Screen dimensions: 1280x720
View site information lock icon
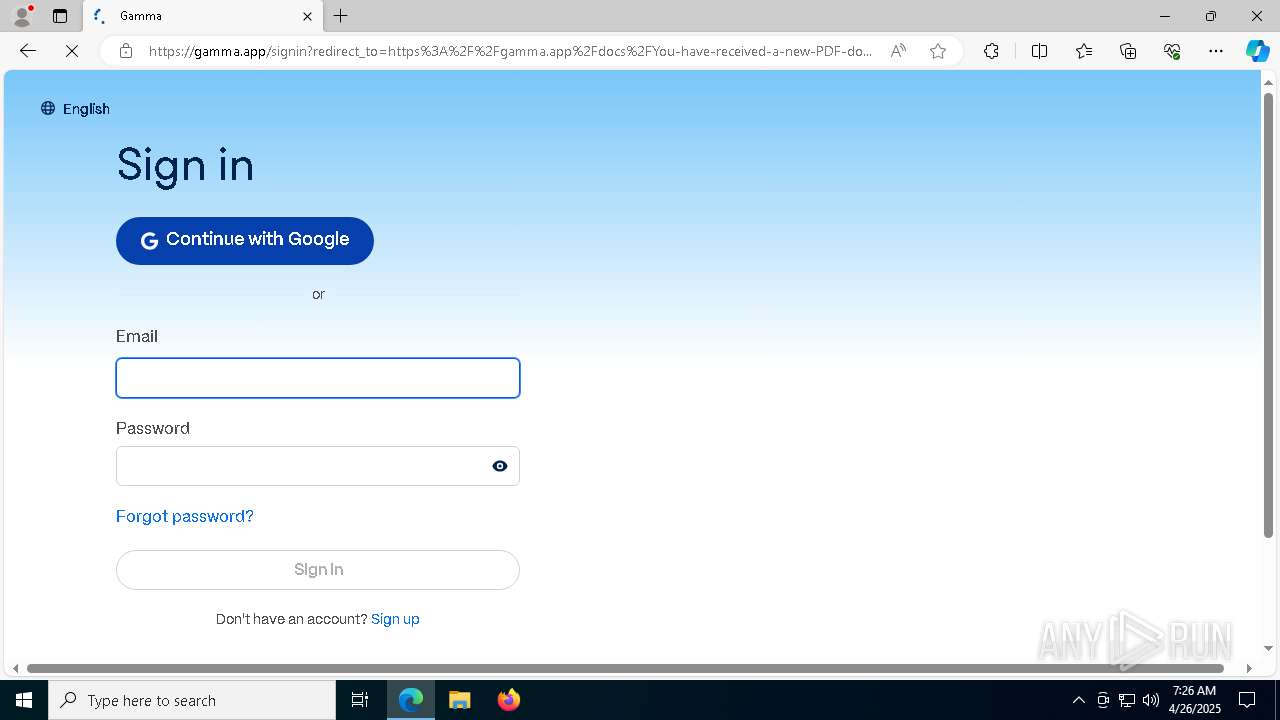(126, 51)
